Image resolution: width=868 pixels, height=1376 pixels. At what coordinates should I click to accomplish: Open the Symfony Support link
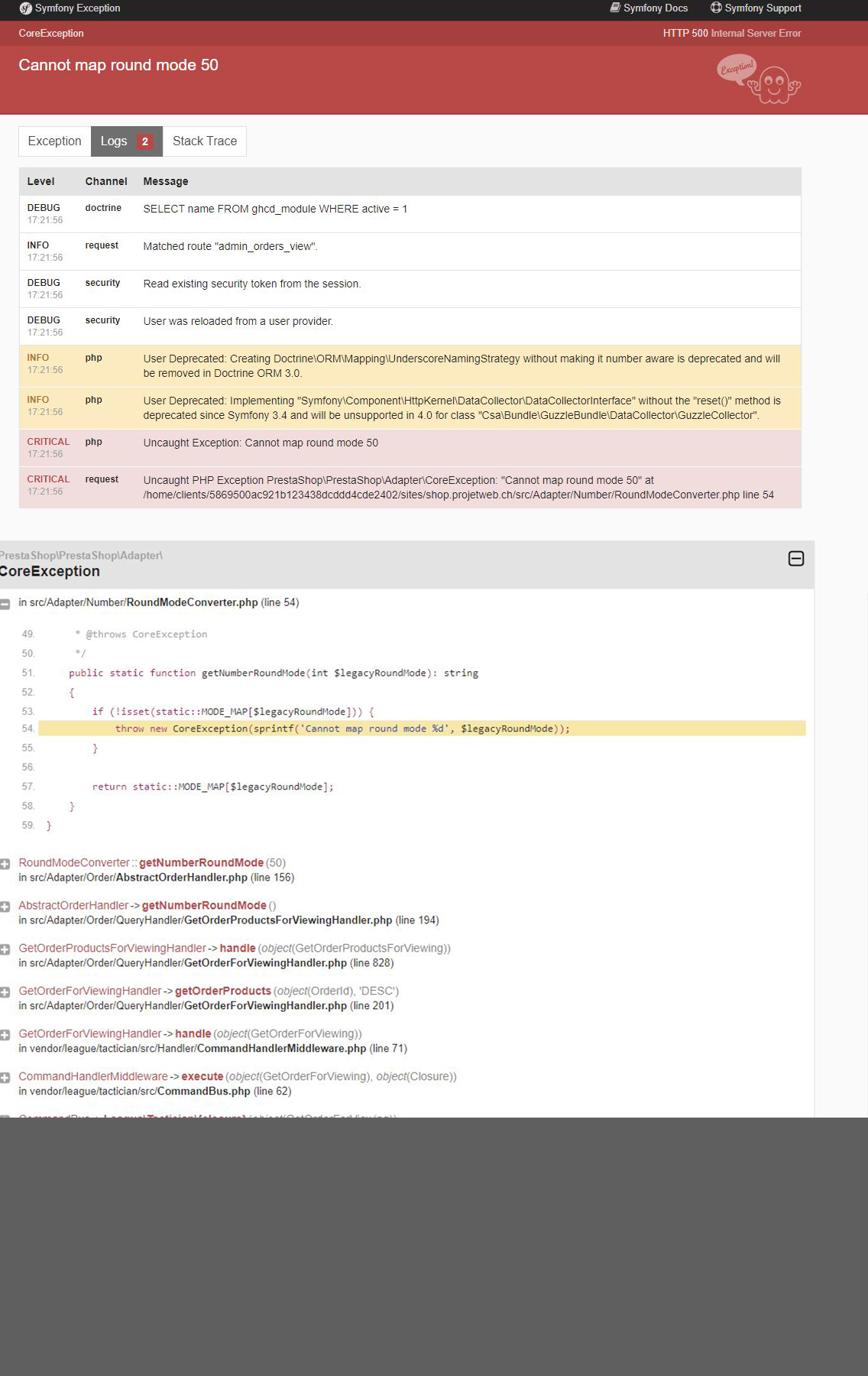[x=756, y=8]
